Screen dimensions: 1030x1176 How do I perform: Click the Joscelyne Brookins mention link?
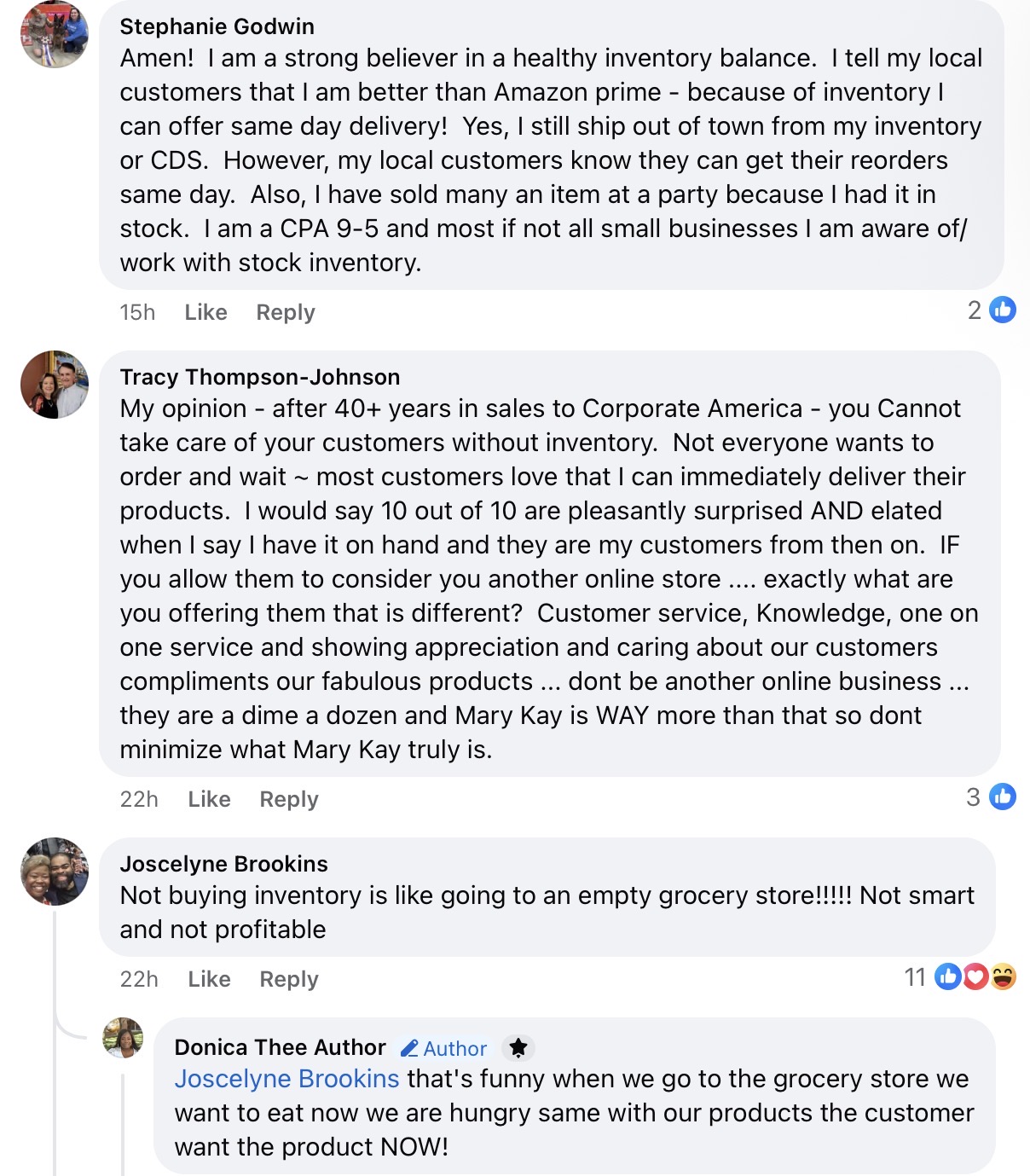coord(286,1079)
